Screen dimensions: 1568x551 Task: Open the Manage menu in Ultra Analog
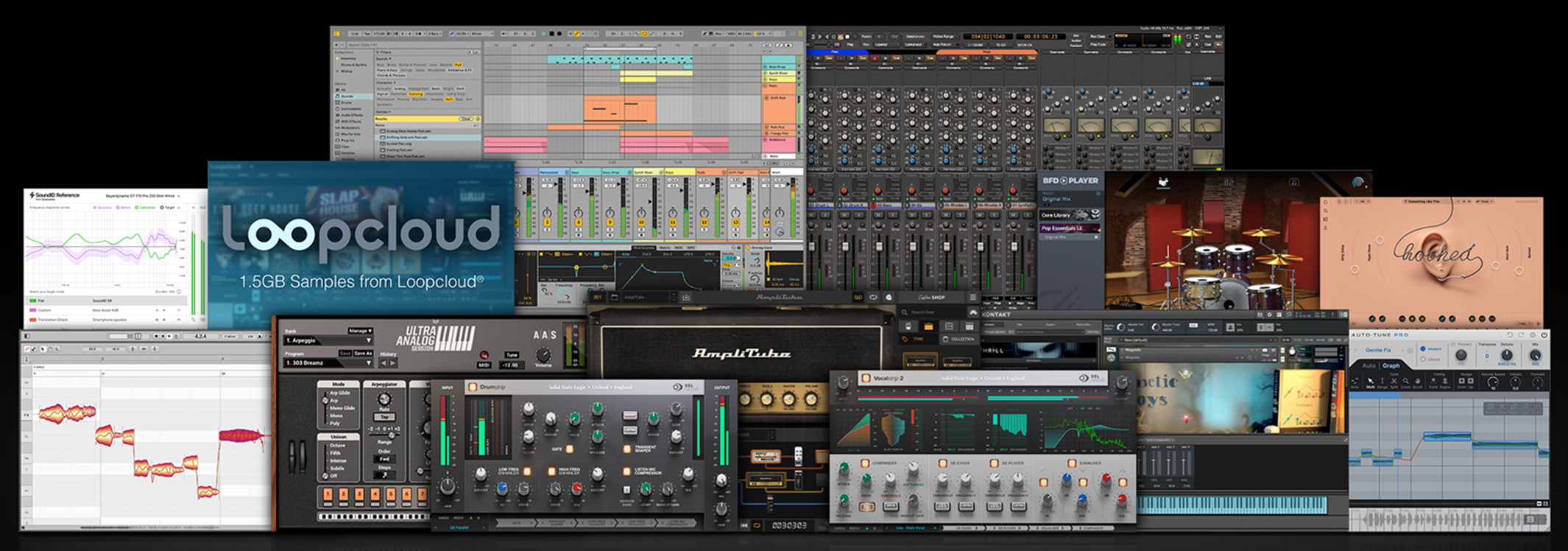360,331
